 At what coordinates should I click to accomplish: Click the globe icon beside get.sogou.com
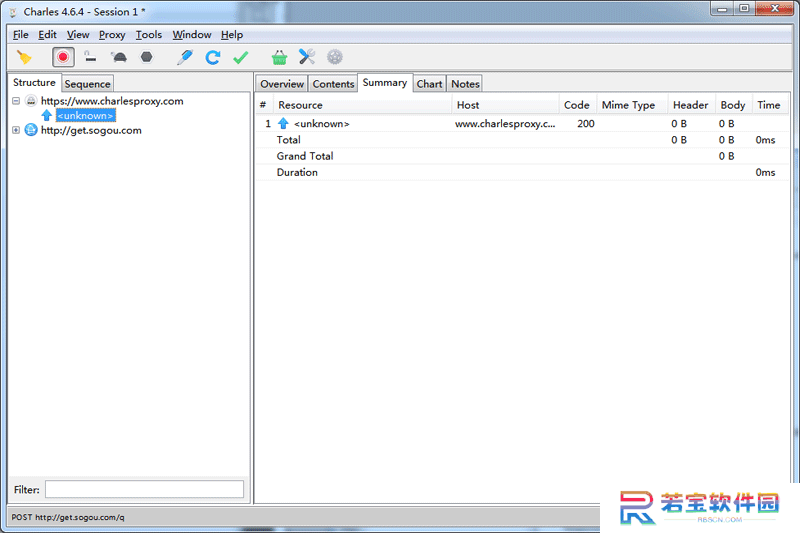[31, 130]
